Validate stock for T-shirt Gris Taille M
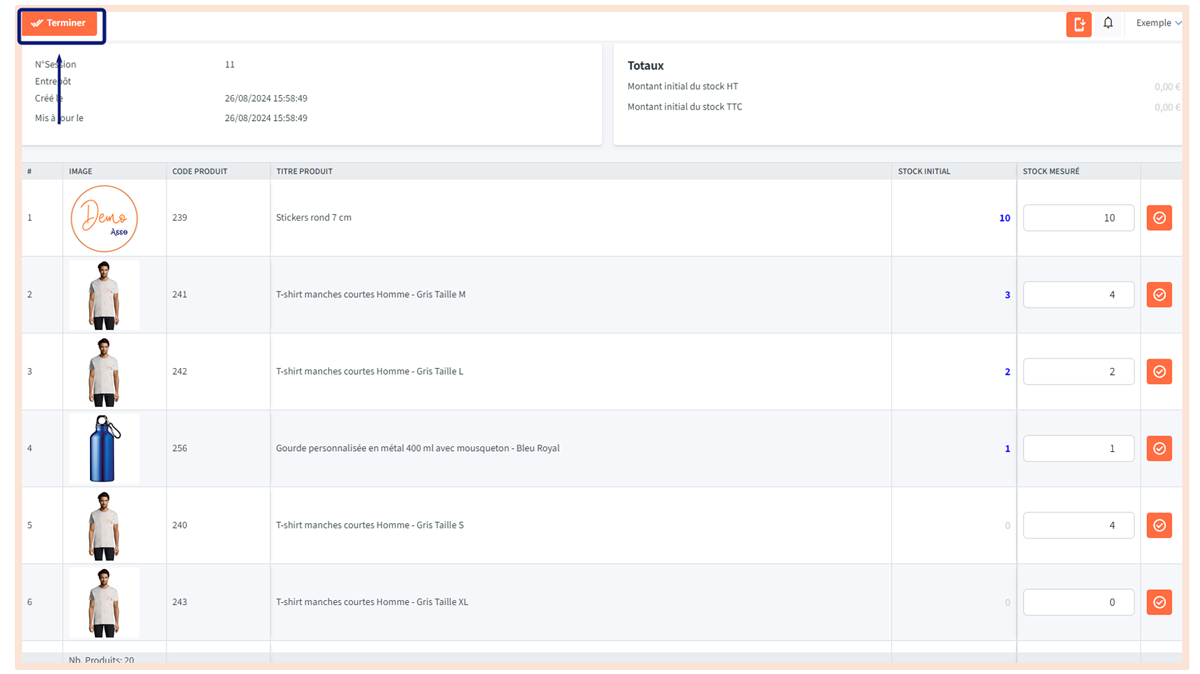Viewport: 1200px width, 674px height. (x=1159, y=295)
